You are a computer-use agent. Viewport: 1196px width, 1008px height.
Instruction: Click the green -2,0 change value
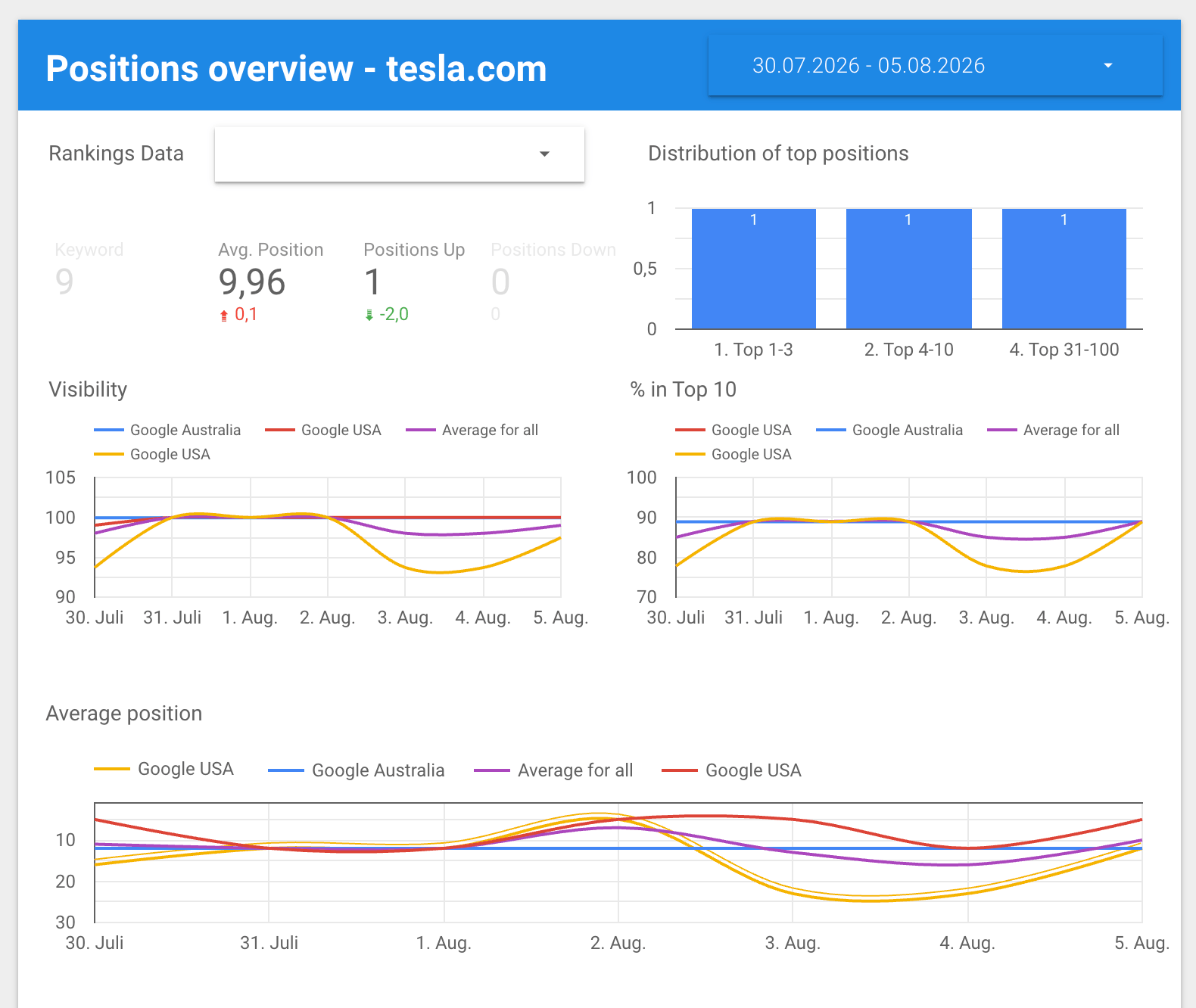click(x=394, y=314)
